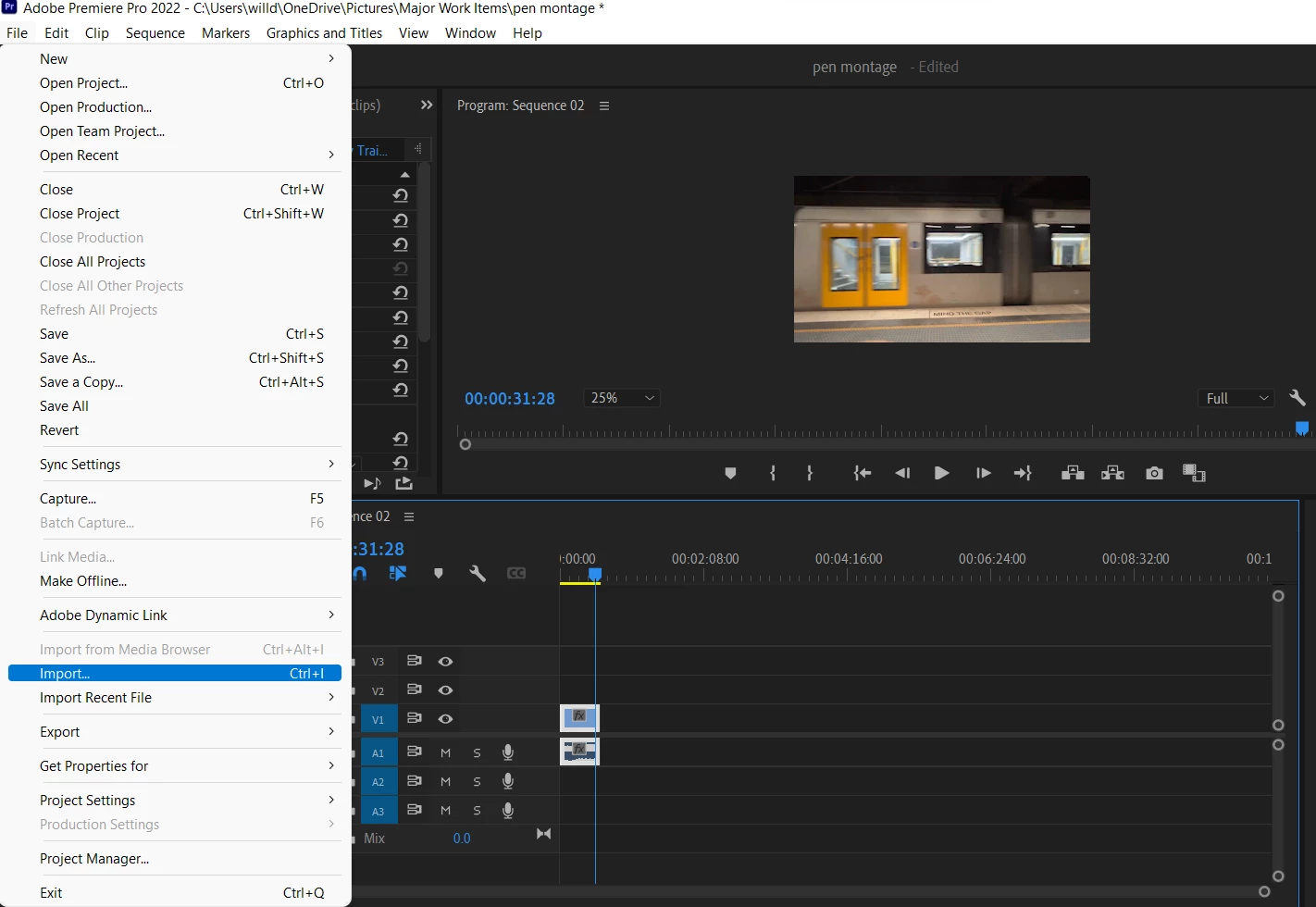1316x907 pixels.
Task: Toggle V1 track output eye
Action: point(445,719)
